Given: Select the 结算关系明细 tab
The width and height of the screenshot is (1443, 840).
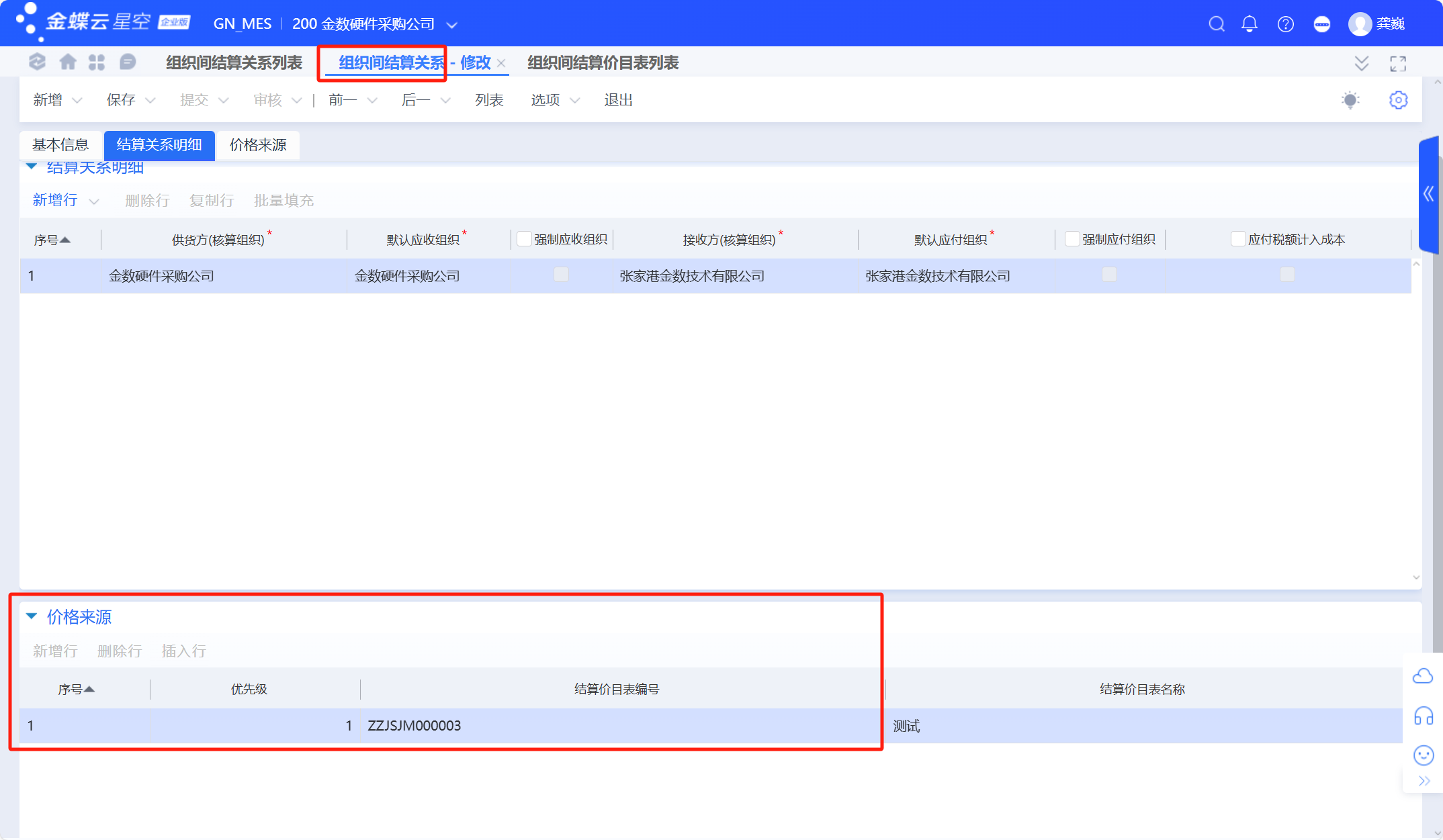Looking at the screenshot, I should click(159, 145).
